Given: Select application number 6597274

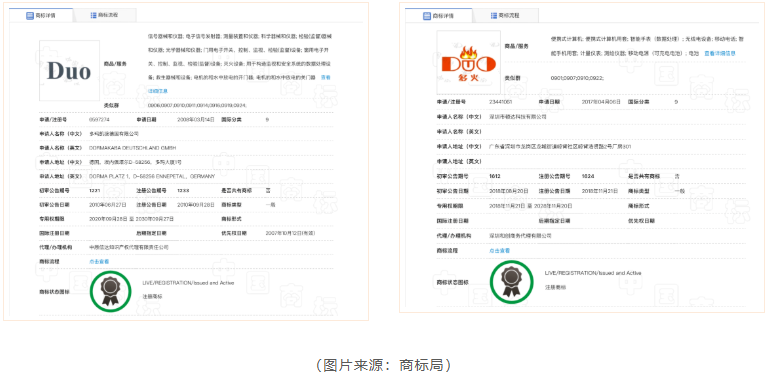Looking at the screenshot, I should click(x=99, y=119).
